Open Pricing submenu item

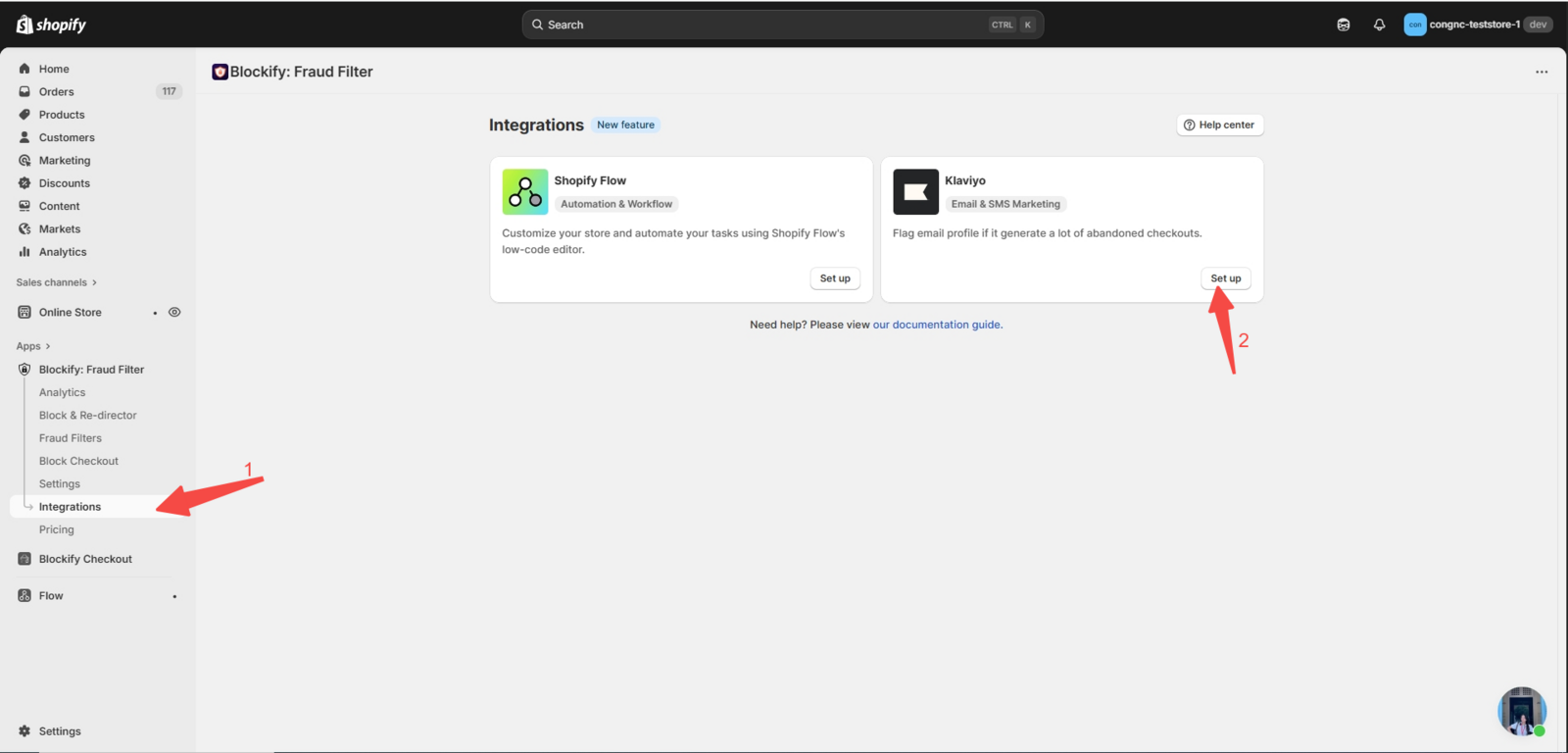click(x=57, y=529)
